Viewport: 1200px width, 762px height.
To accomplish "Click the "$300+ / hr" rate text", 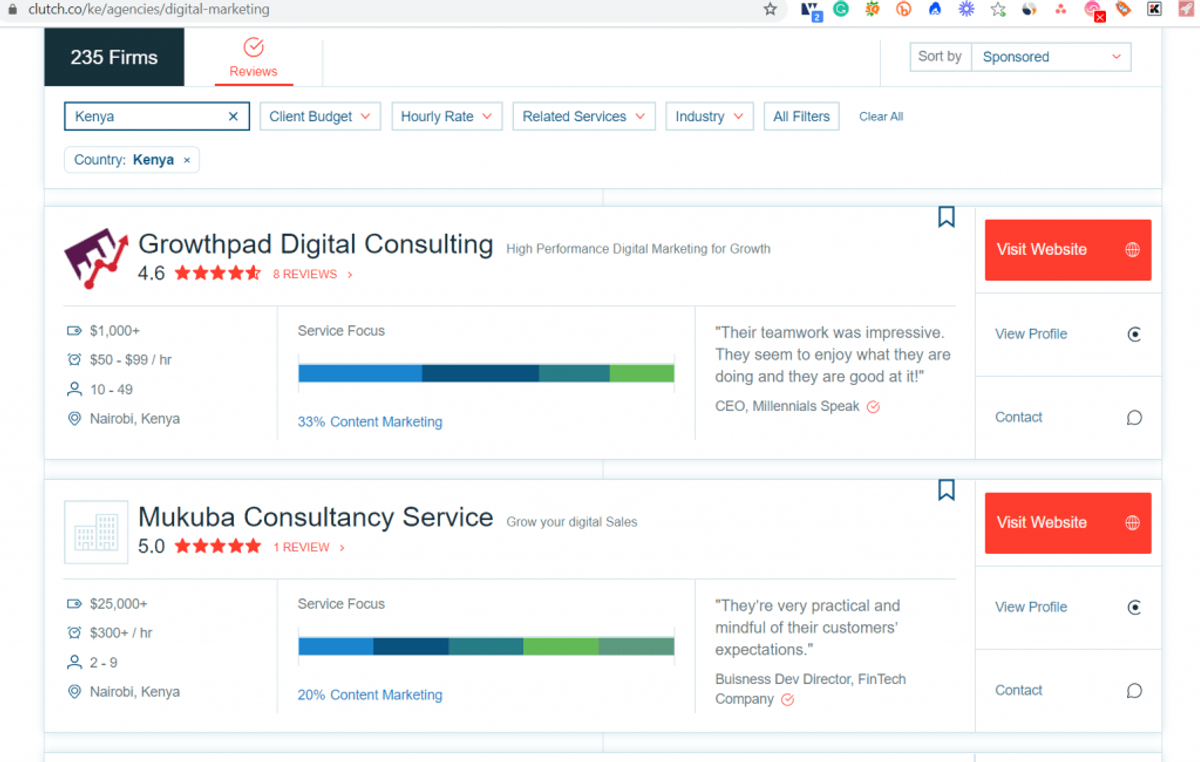I will coord(121,633).
